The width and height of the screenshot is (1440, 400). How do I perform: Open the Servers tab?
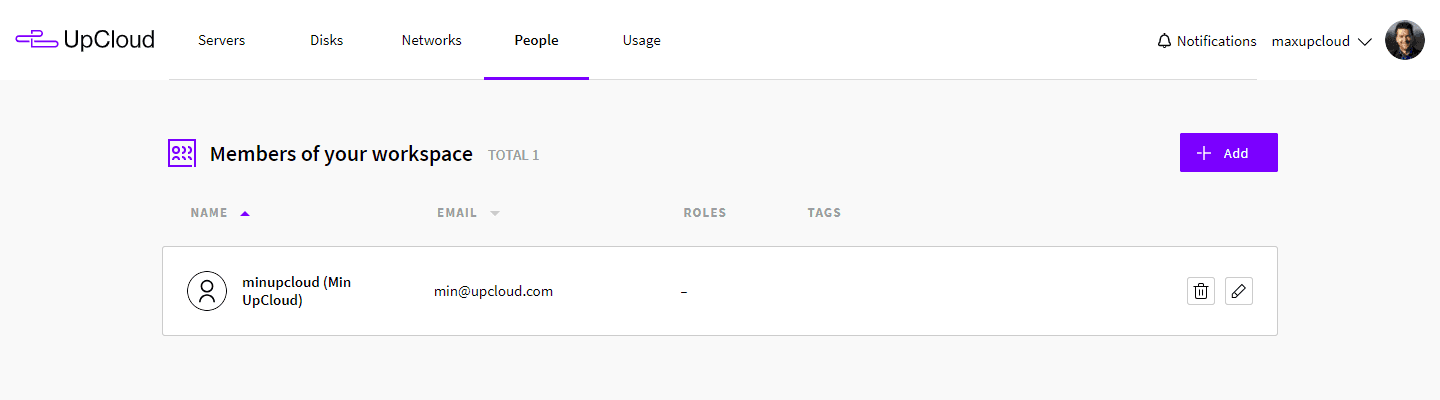221,40
